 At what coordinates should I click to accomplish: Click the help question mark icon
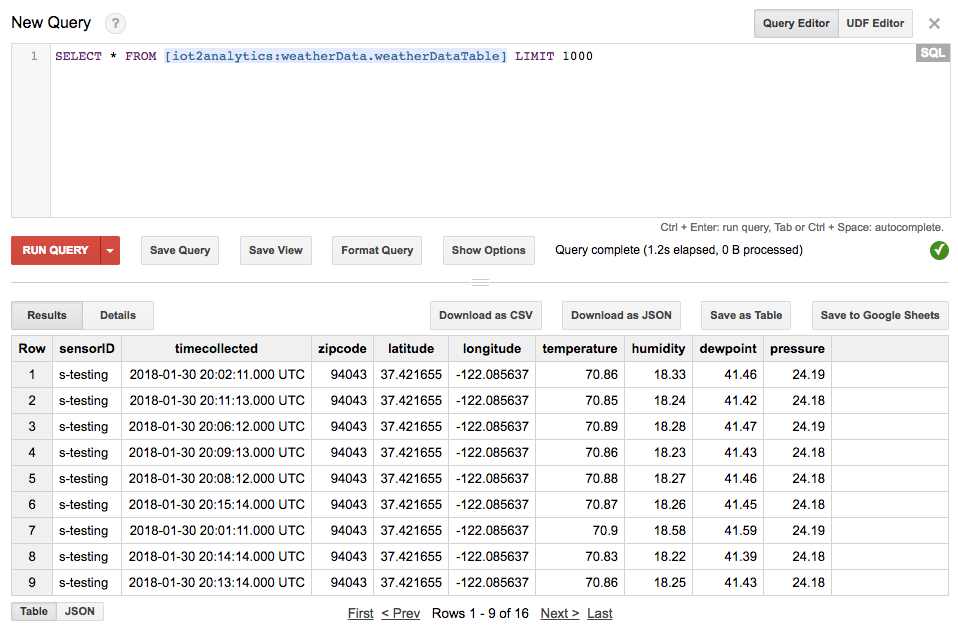pos(115,24)
